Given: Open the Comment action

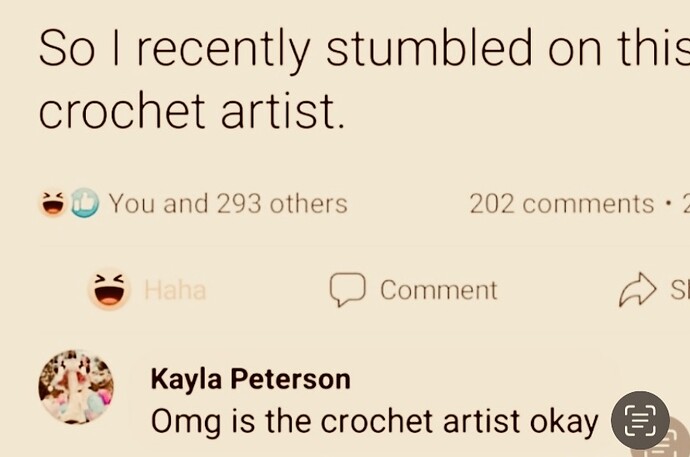Looking at the screenshot, I should point(414,290).
